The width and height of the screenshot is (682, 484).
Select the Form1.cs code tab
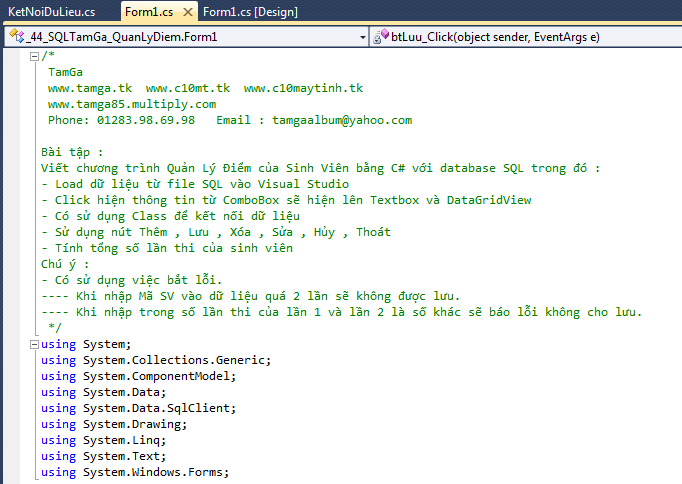click(x=149, y=12)
